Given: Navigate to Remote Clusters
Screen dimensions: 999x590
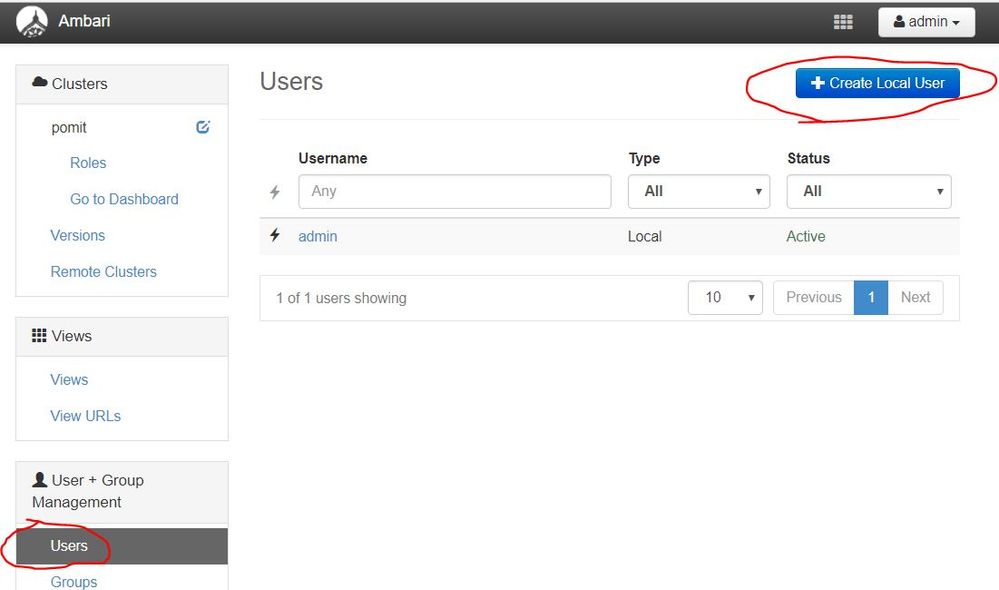Looking at the screenshot, I should [x=103, y=272].
